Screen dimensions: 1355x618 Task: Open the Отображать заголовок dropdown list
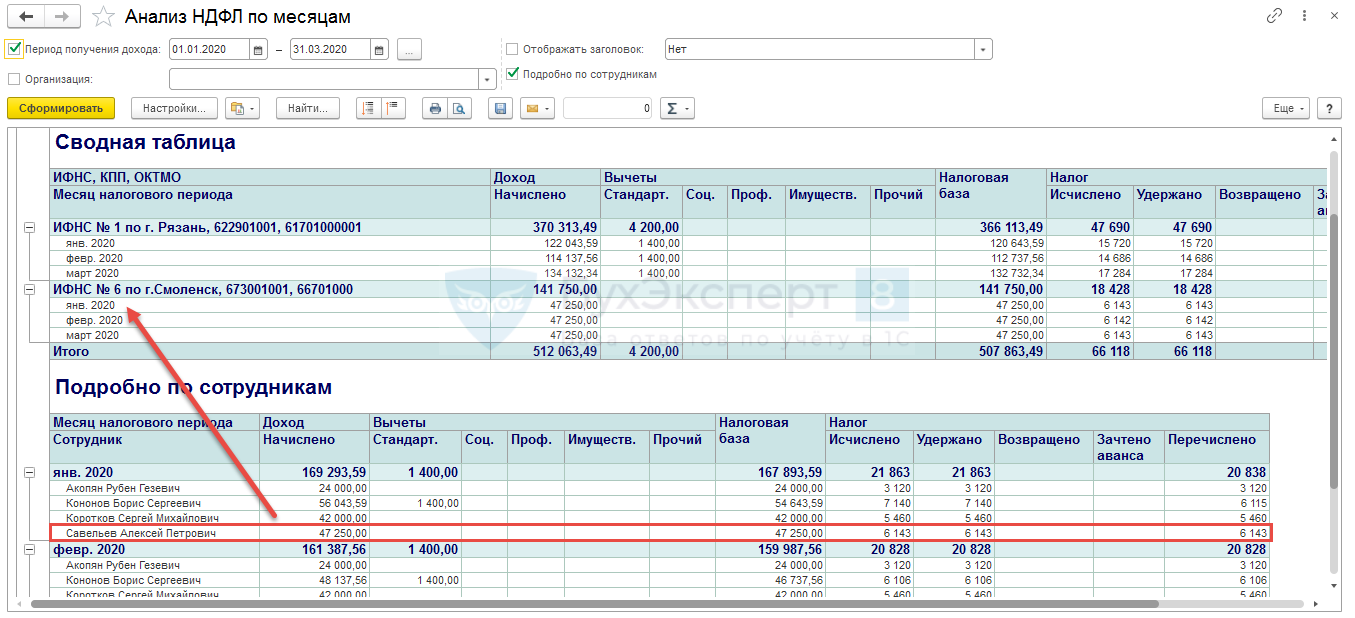pyautogui.click(x=983, y=49)
